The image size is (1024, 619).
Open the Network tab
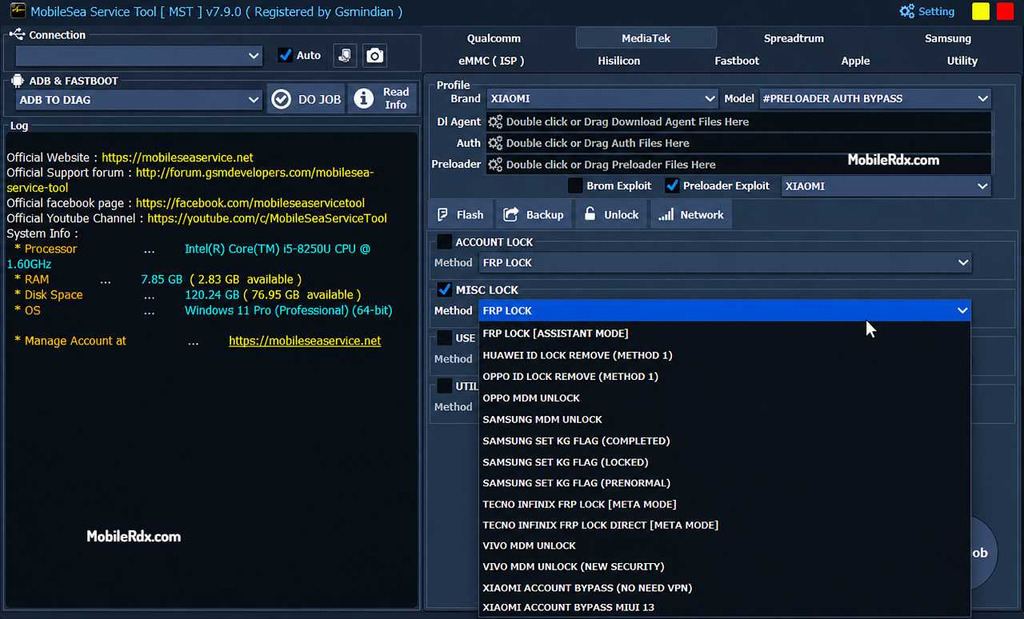tap(691, 215)
